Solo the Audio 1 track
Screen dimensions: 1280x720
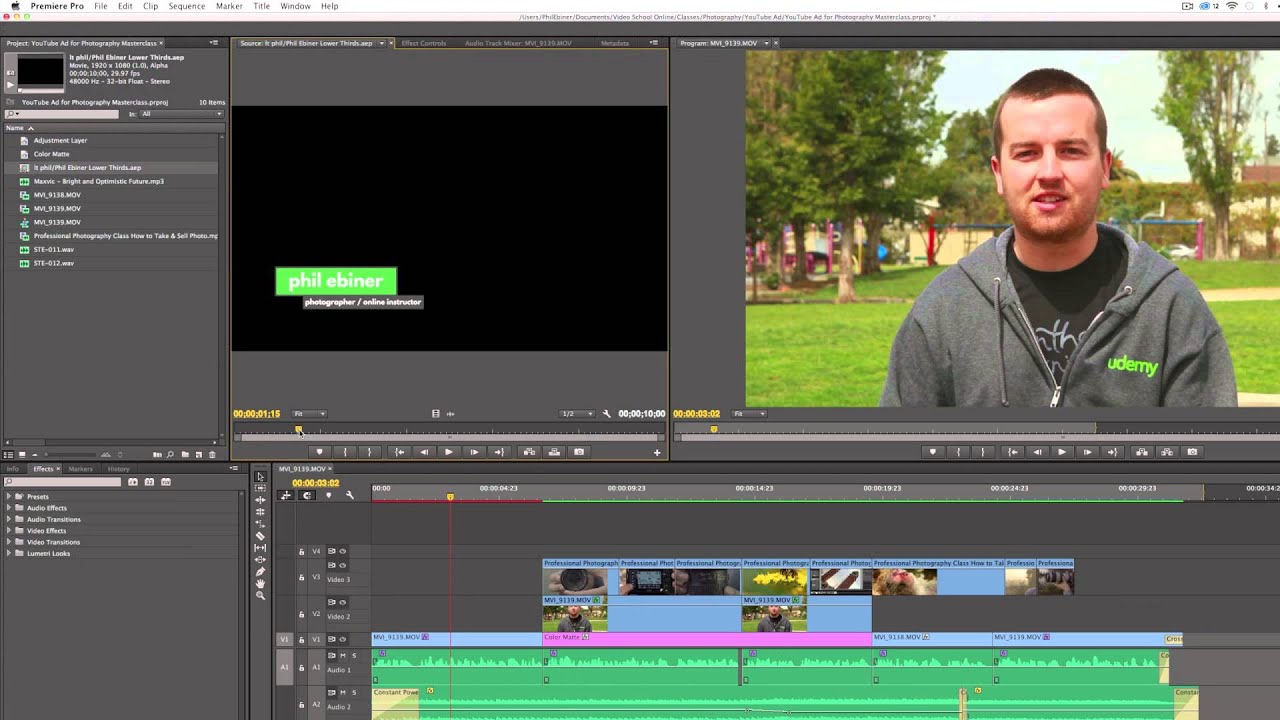point(354,655)
